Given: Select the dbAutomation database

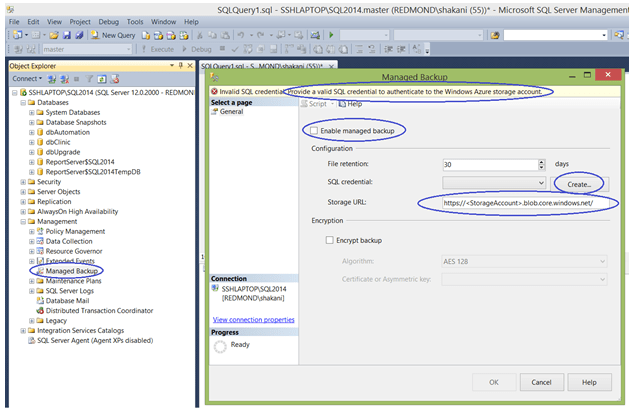Looking at the screenshot, I should click(68, 132).
